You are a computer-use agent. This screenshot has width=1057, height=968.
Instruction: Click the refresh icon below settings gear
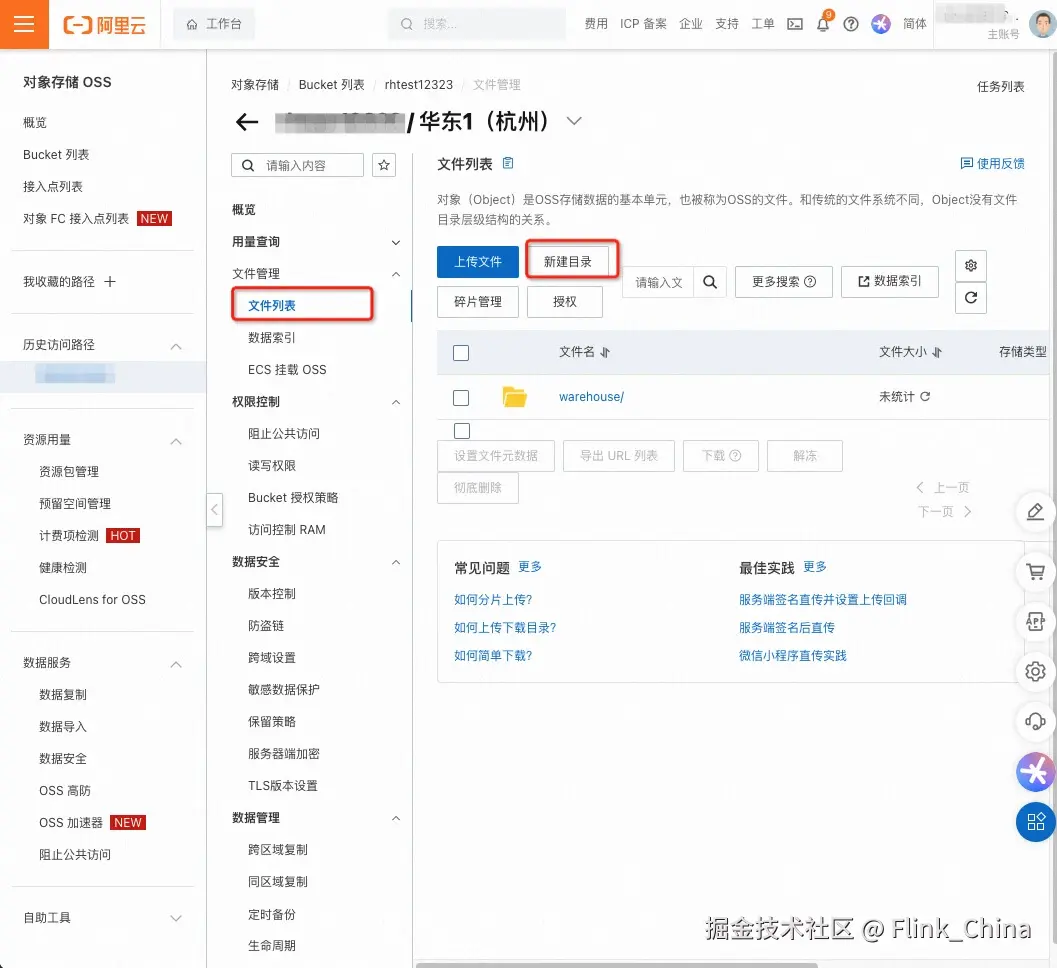[x=971, y=298]
